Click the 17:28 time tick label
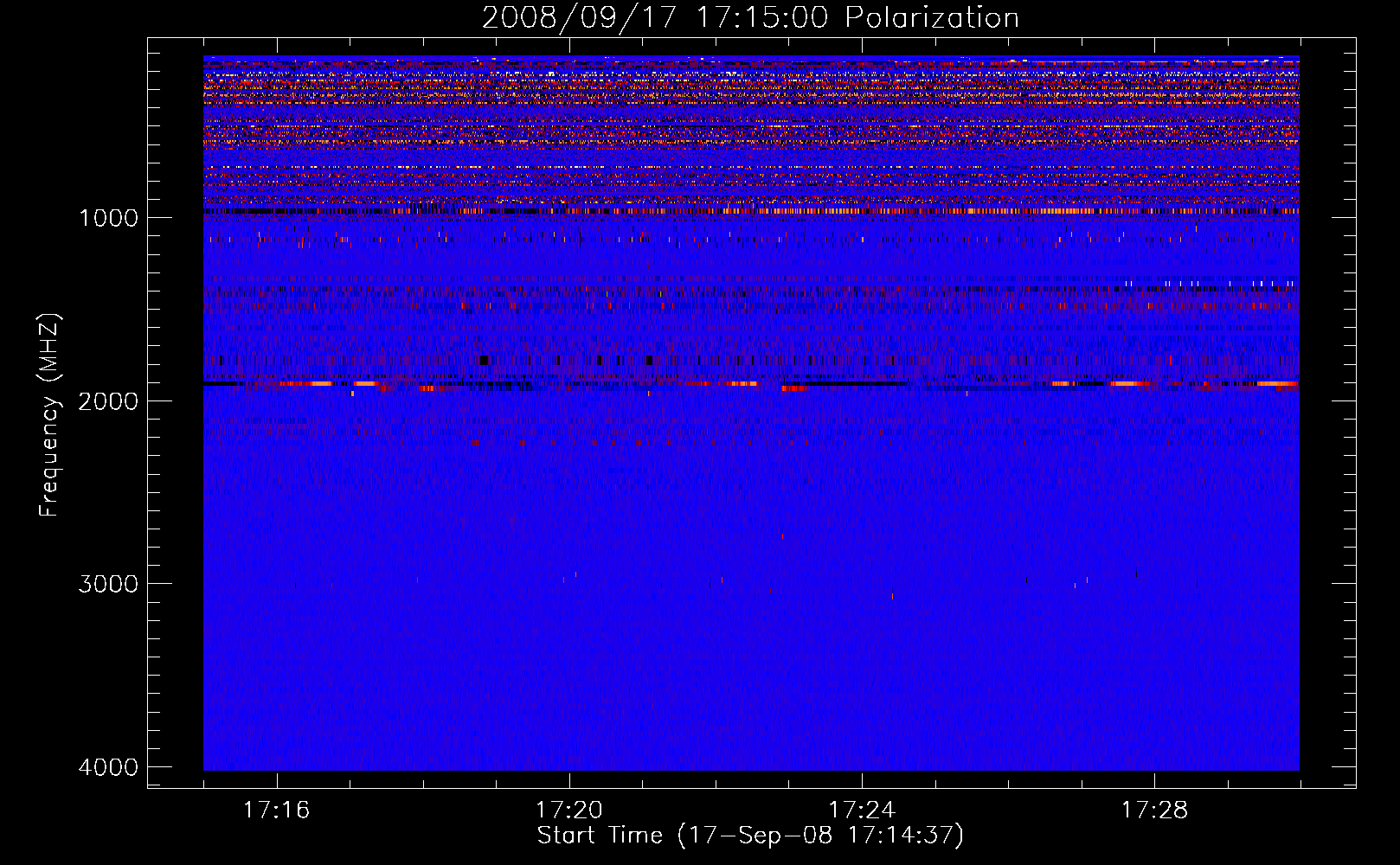This screenshot has height=865, width=1400. coord(1155,810)
